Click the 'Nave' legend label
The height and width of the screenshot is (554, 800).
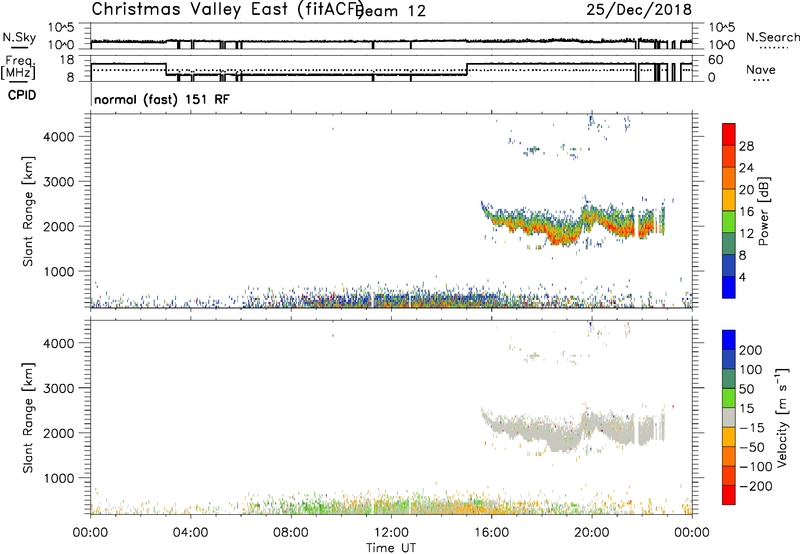(761, 69)
